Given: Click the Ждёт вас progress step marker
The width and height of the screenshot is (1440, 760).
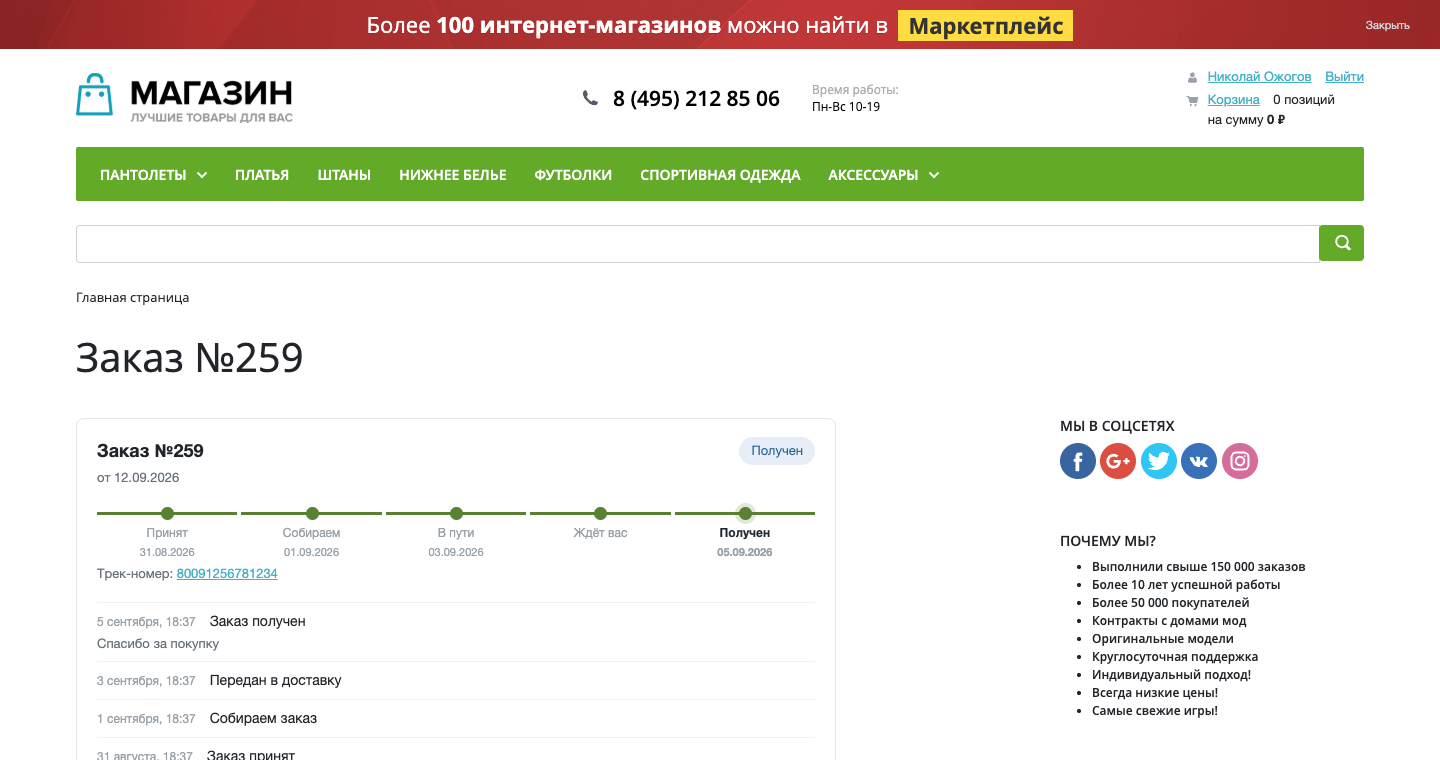Looking at the screenshot, I should (600, 514).
